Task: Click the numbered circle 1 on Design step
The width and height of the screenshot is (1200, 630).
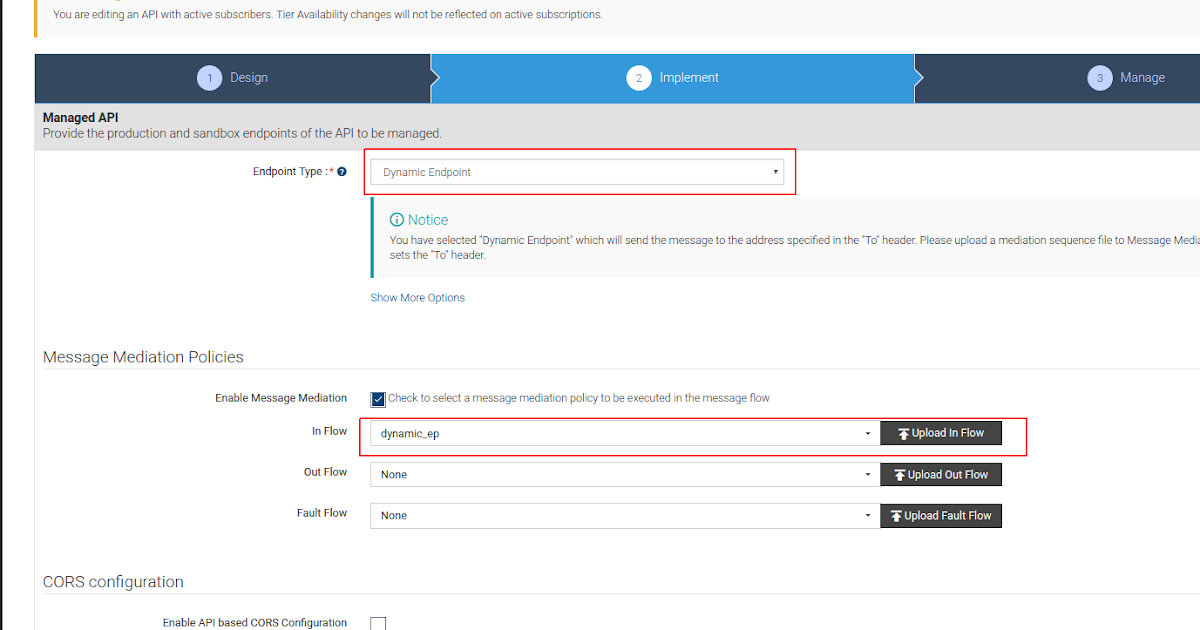Action: [209, 77]
